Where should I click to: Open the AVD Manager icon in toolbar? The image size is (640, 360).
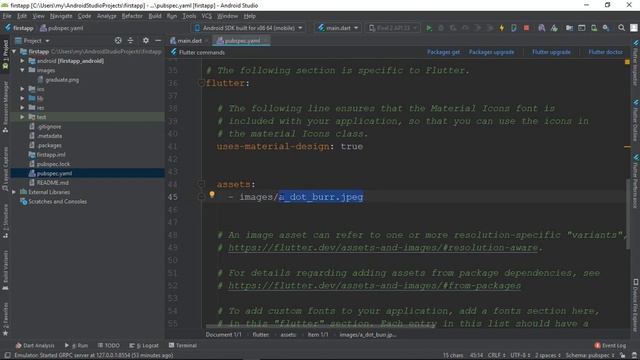[594, 28]
